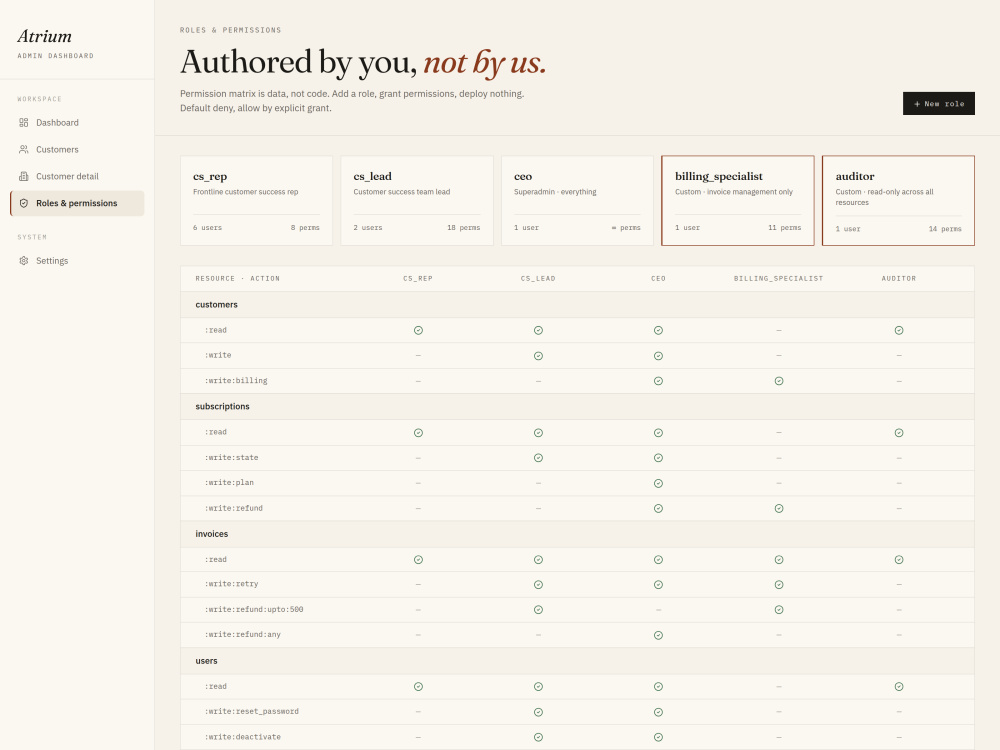Click check for customers :read under ceo

[658, 330]
